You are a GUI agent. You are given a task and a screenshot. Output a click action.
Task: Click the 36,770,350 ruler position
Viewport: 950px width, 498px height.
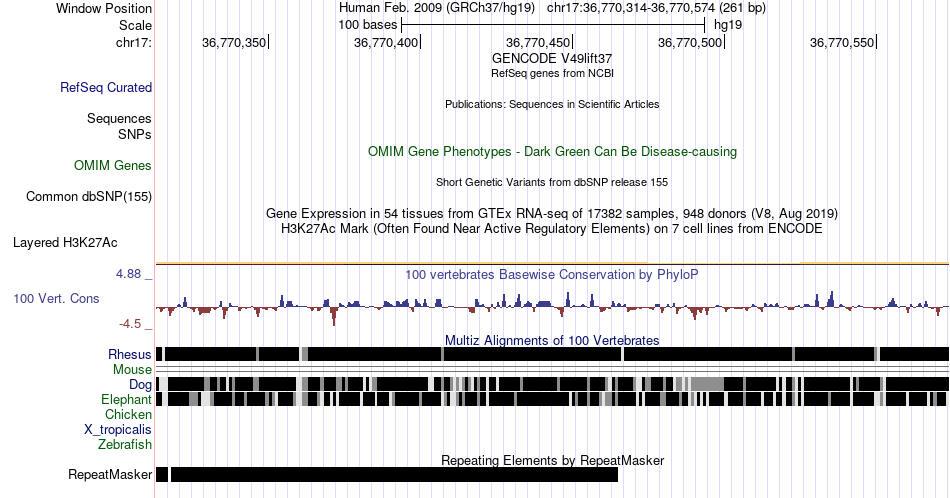pyautogui.click(x=234, y=42)
